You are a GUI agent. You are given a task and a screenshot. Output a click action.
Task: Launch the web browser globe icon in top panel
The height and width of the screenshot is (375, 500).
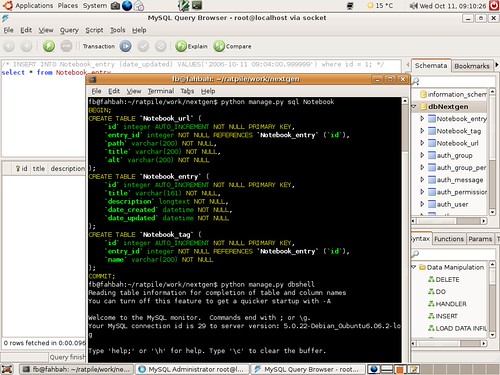[x=127, y=5]
